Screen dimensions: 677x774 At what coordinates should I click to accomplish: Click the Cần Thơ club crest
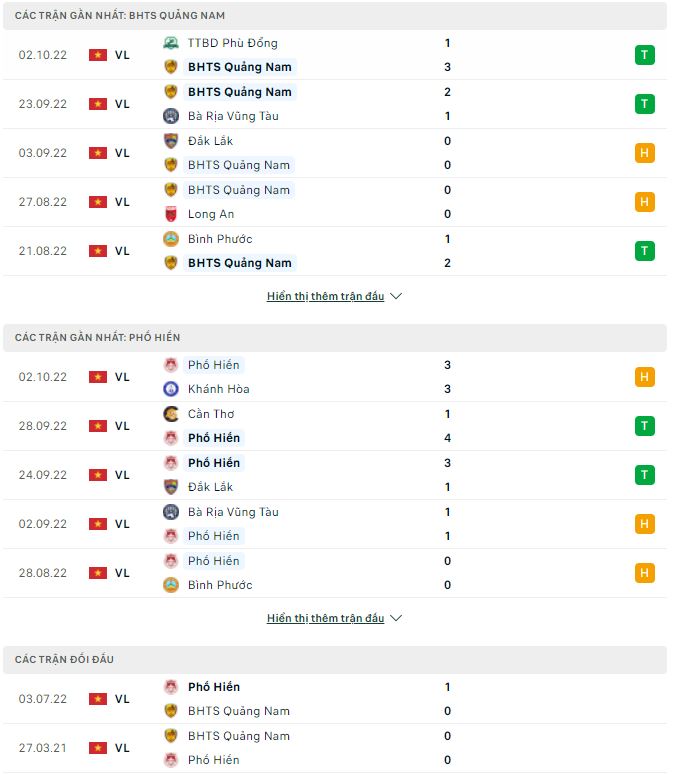170,414
